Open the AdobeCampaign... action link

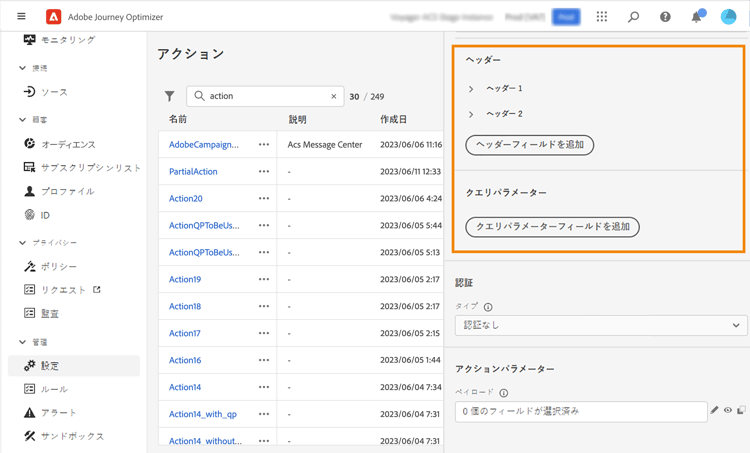click(204, 144)
